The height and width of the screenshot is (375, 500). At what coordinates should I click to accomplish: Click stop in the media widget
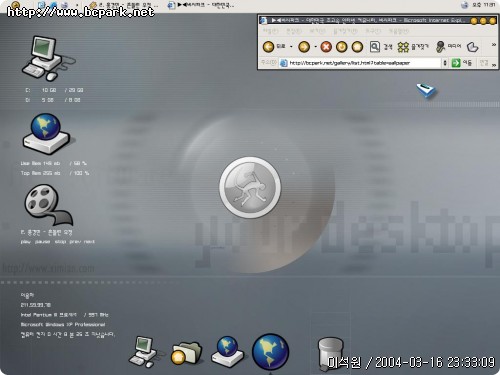click(x=60, y=242)
